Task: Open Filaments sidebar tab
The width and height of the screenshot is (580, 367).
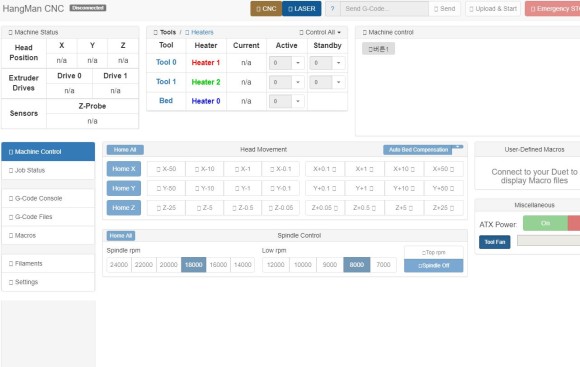Action: coord(48,263)
